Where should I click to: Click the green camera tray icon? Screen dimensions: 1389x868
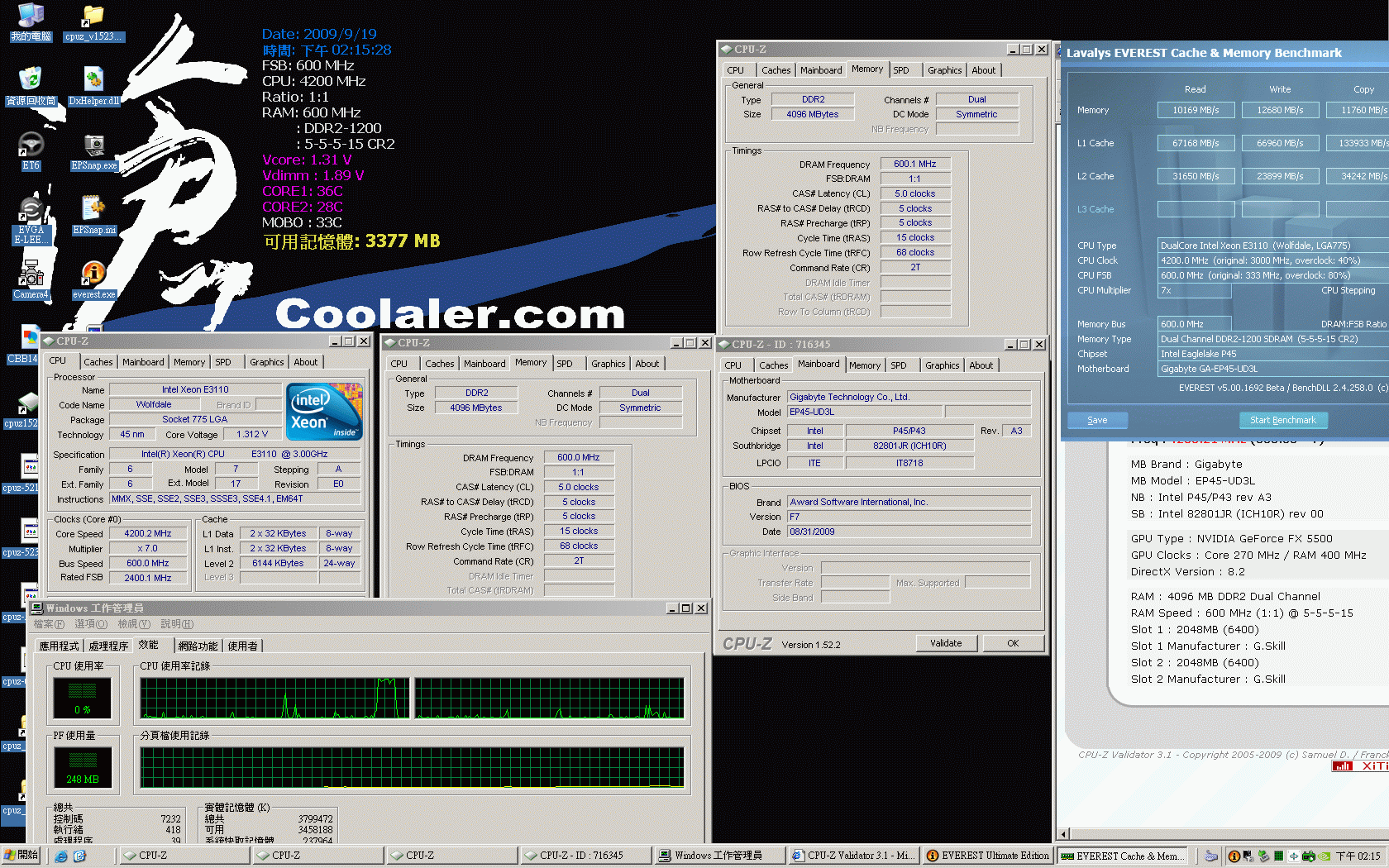(x=1309, y=856)
